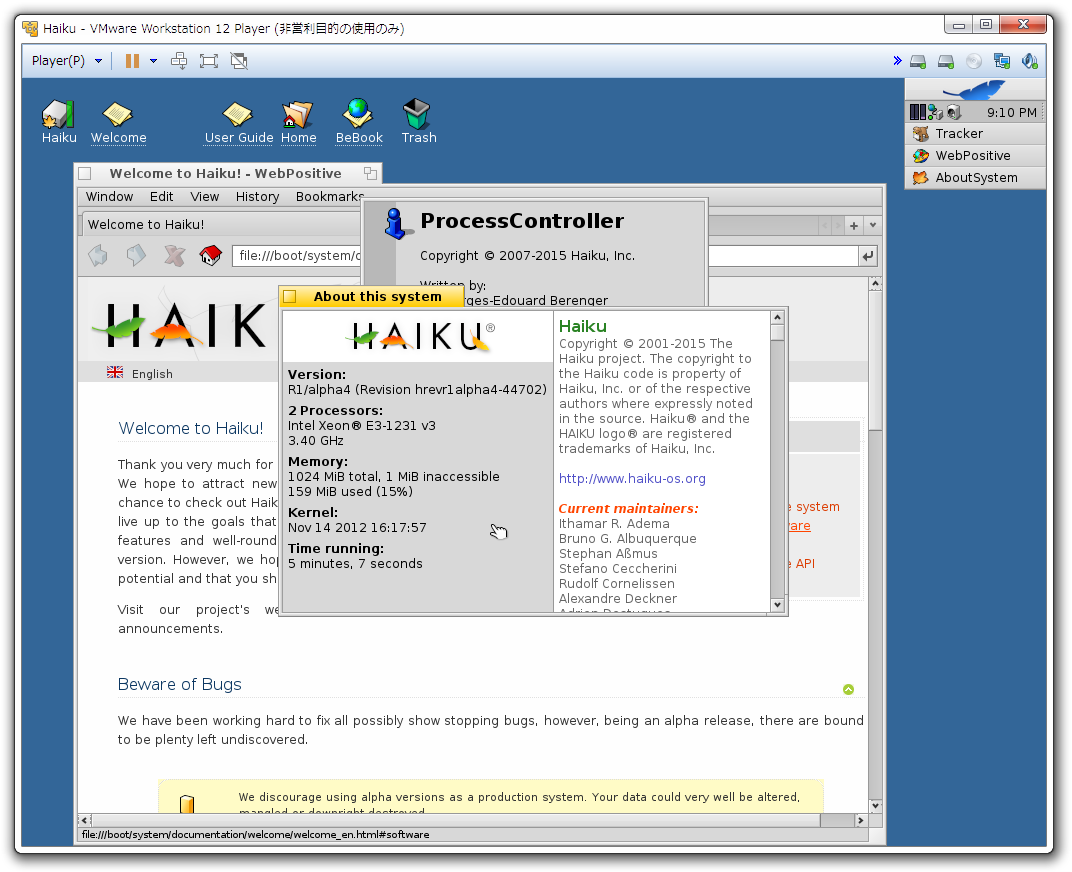1072x872 pixels.
Task: Click WebPositive horizontal scrollbar right arrow
Action: 861,820
